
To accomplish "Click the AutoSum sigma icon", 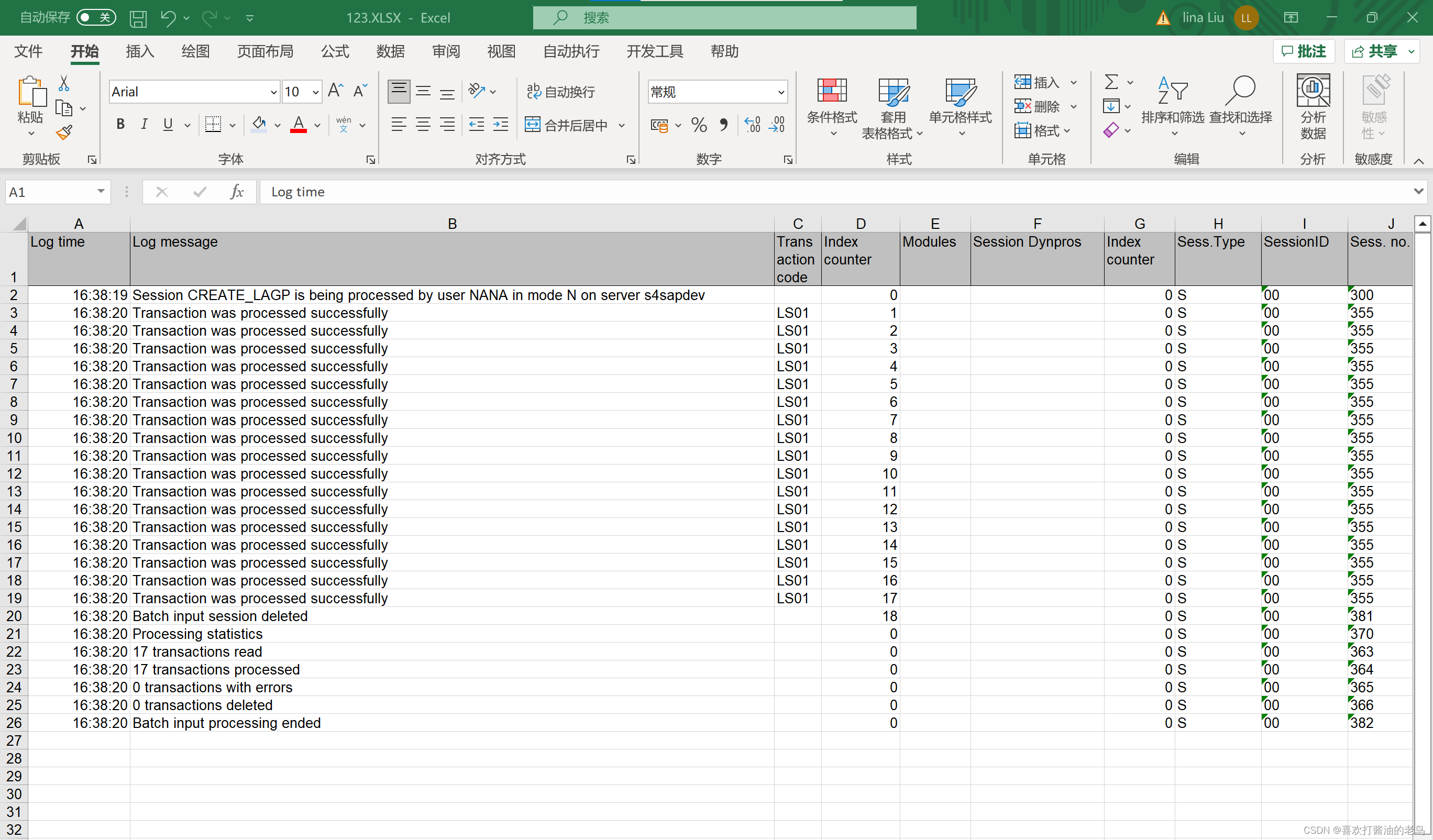I will click(1111, 82).
